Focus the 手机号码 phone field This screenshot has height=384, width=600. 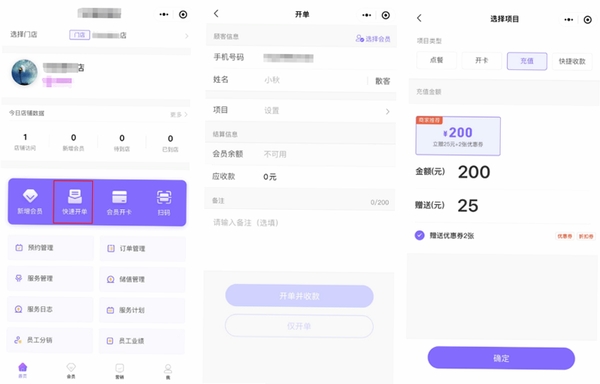point(301,57)
